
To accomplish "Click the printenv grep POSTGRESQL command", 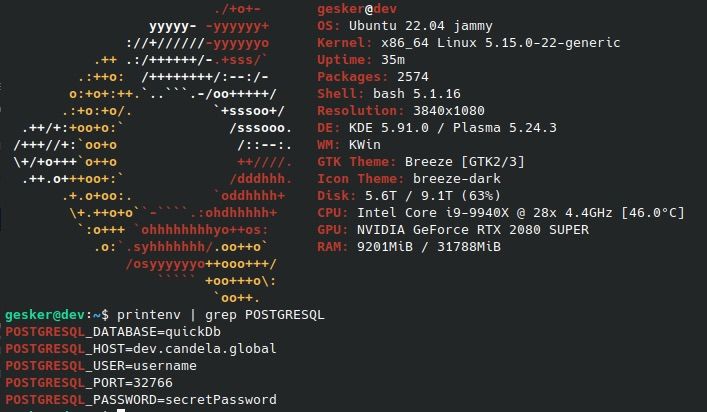I will (x=220, y=315).
